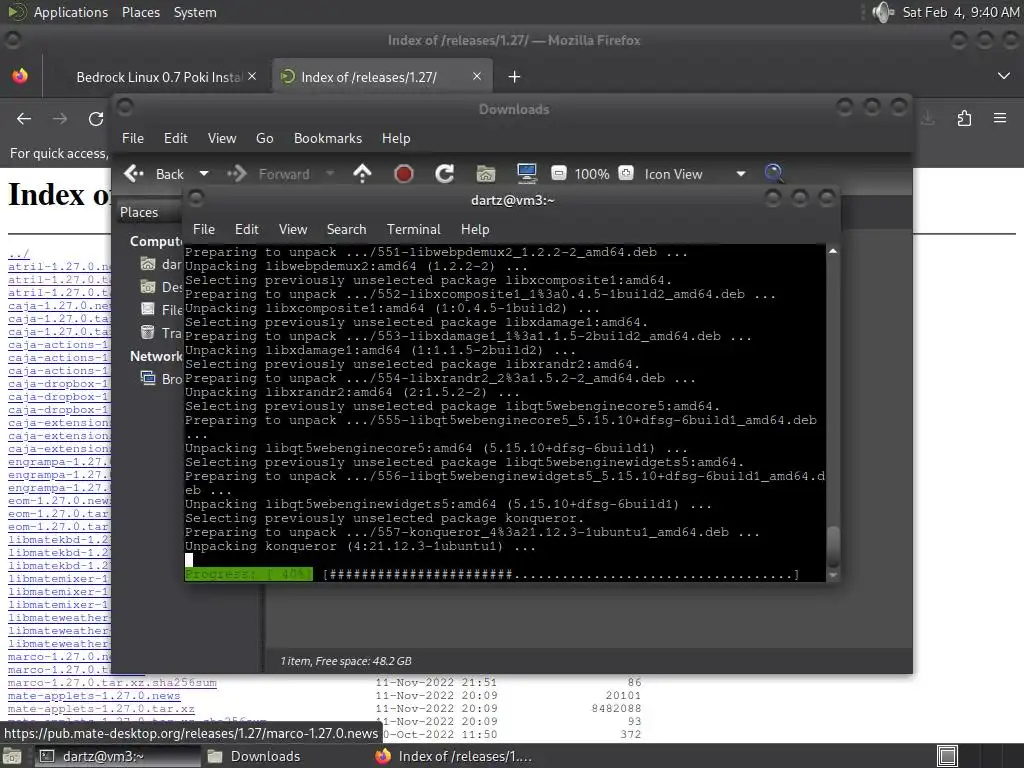Open Bookmarks menu in Downloads window
The image size is (1024, 768).
coord(328,138)
